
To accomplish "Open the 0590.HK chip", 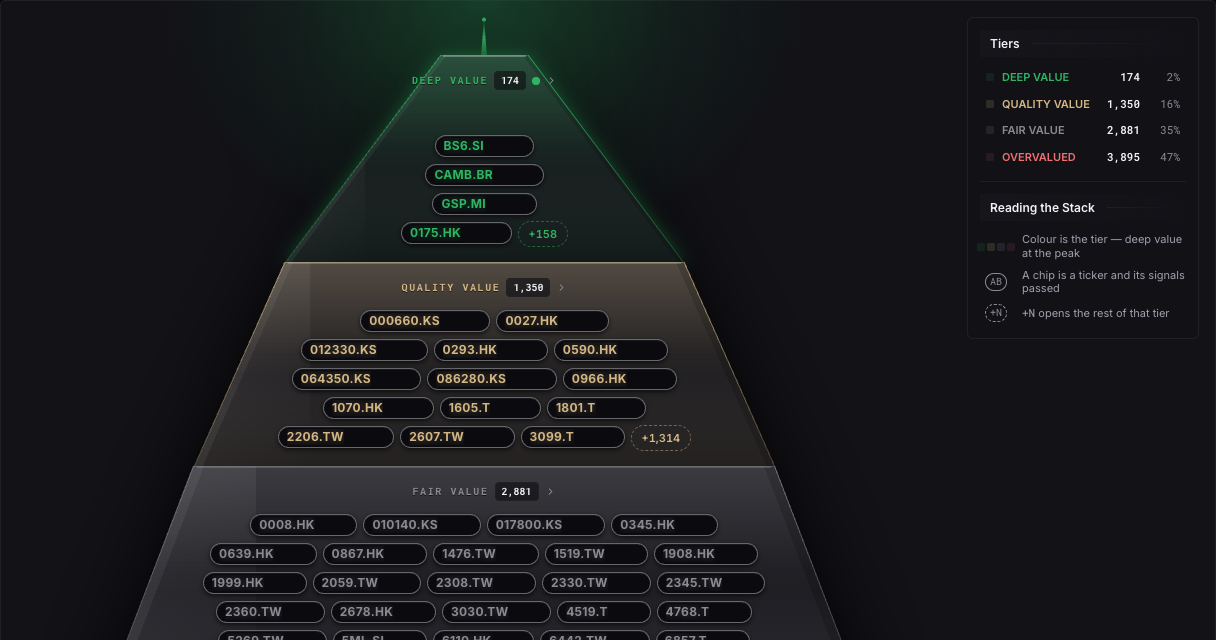I will pos(611,350).
